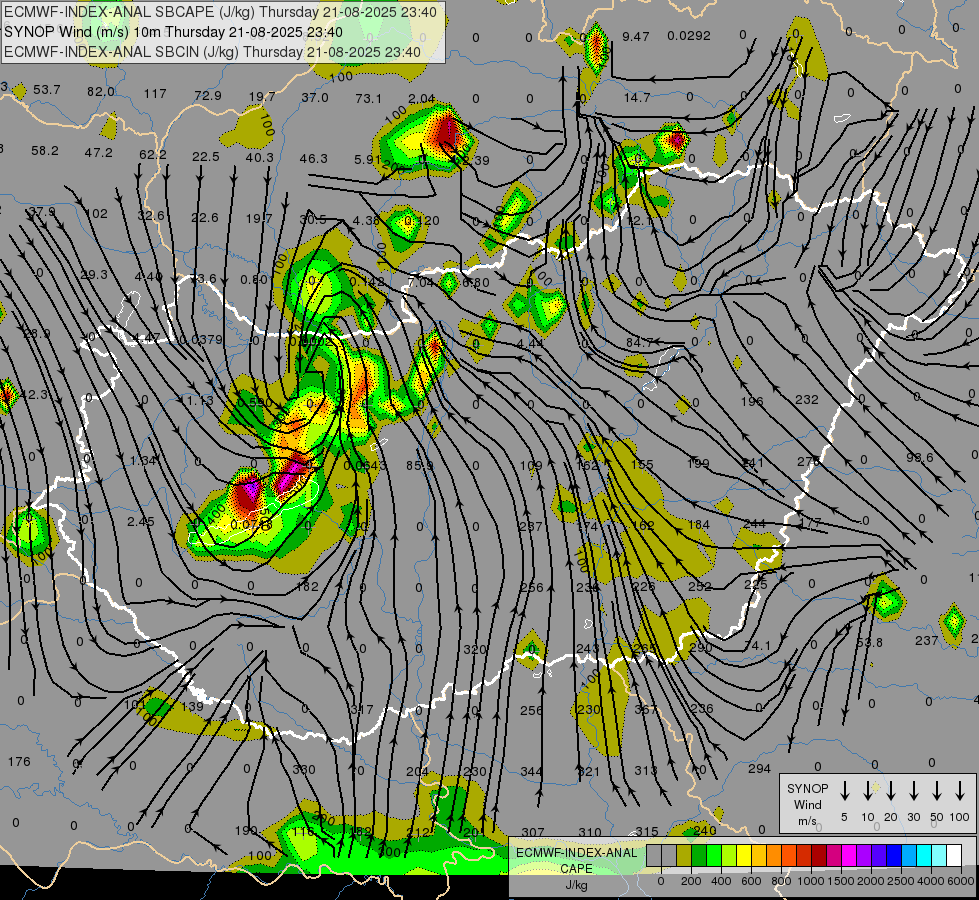The height and width of the screenshot is (900, 979).
Task: Click the '84.7' value on map
Action: [639, 342]
